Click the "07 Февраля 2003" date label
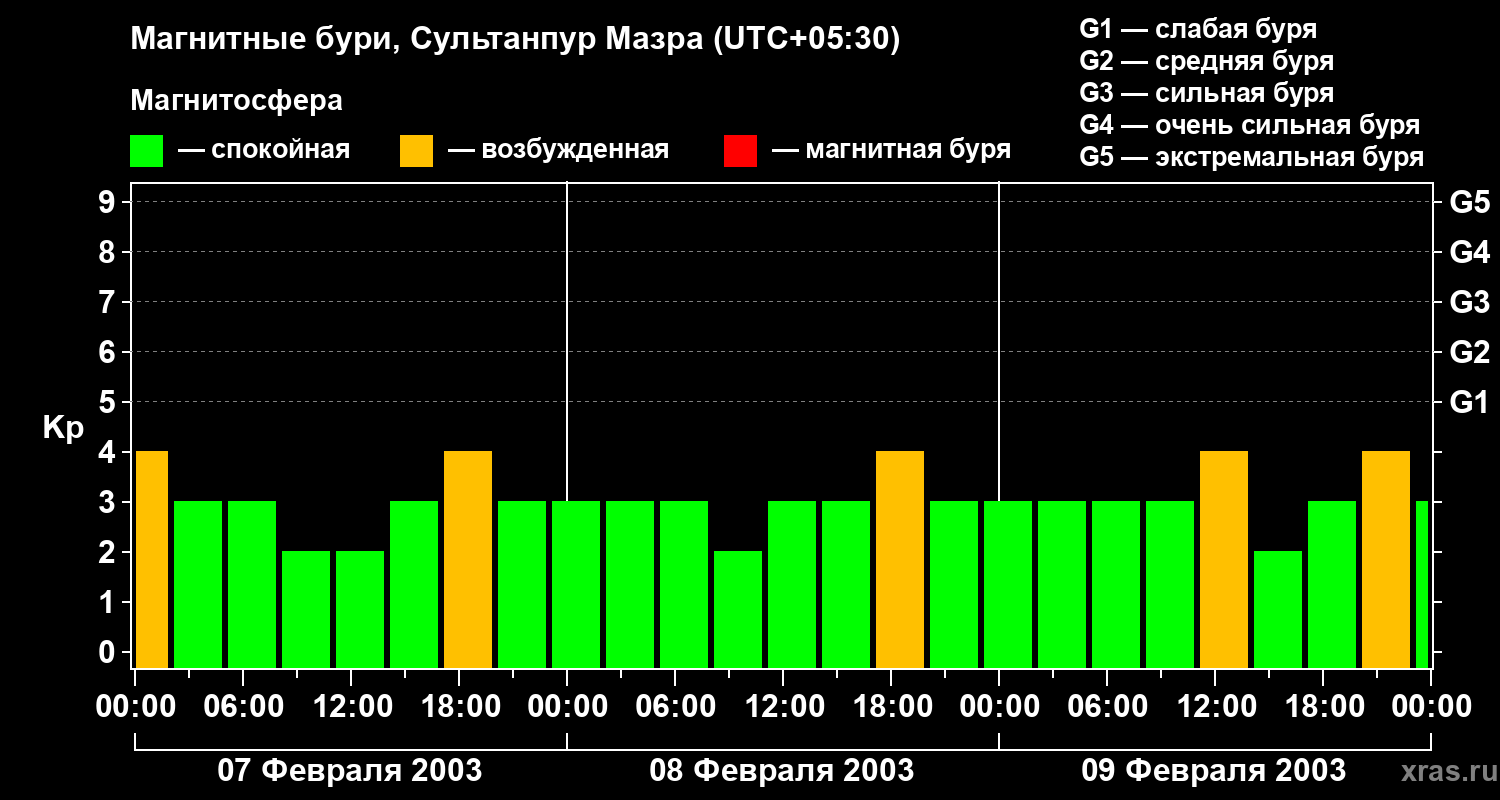Screen dimensions: 1500x800 click(350, 771)
